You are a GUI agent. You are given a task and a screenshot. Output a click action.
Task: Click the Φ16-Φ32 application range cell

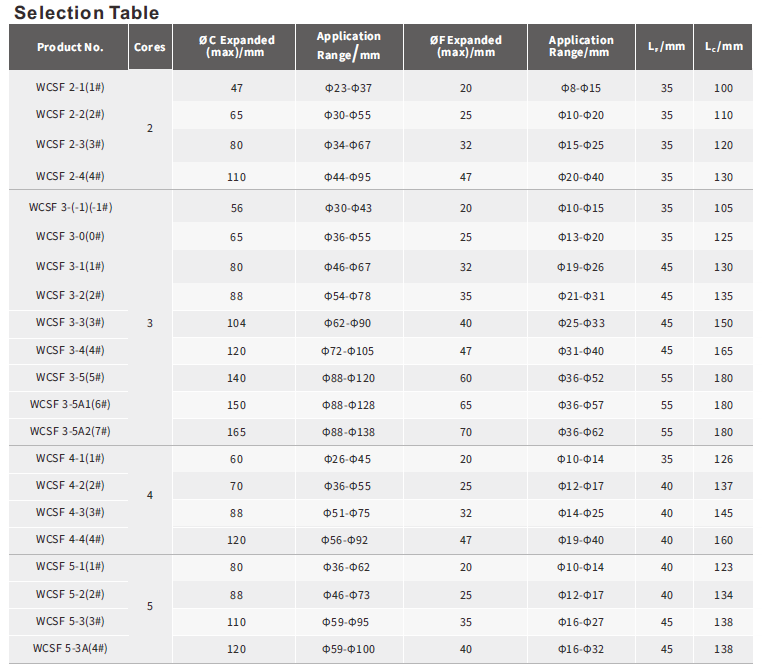coord(580,649)
